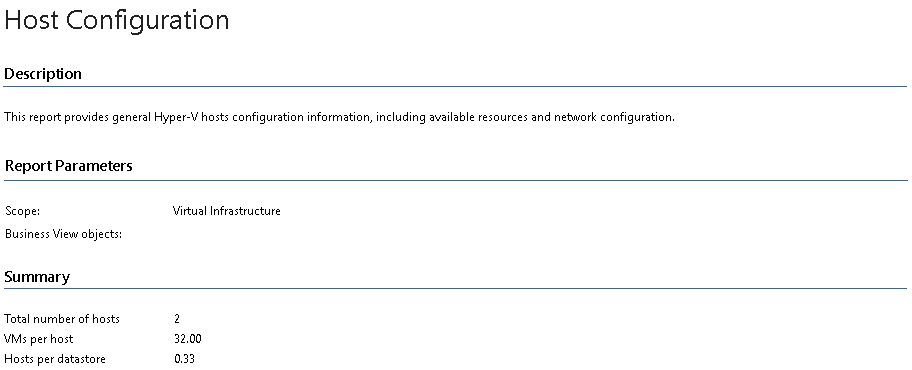Select the hosts count value 2

pyautogui.click(x=177, y=319)
